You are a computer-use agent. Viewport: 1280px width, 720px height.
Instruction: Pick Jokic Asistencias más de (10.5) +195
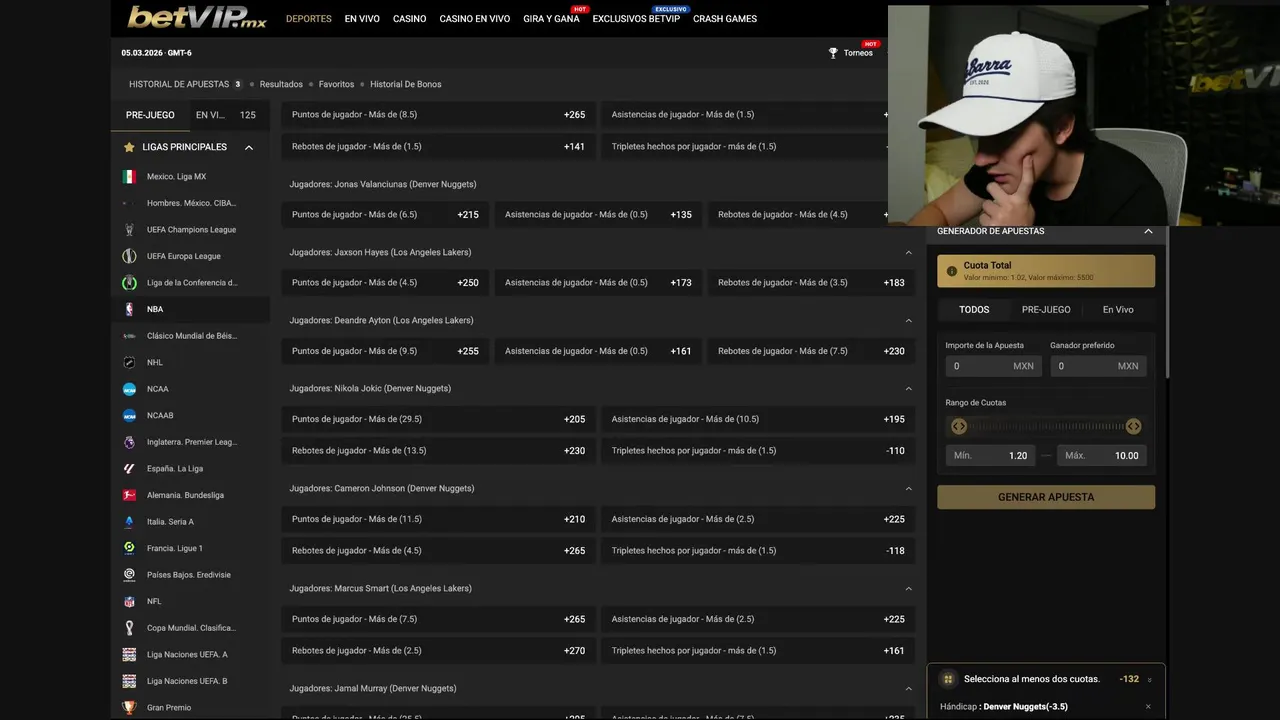click(x=758, y=419)
